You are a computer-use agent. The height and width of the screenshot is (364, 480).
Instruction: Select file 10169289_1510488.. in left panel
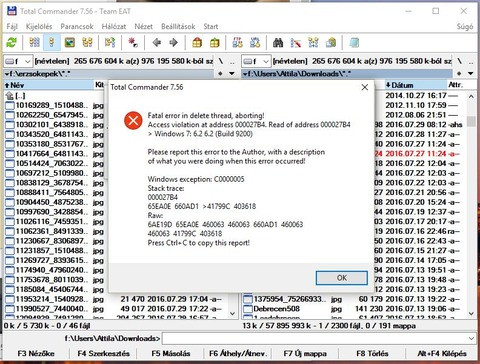(x=55, y=106)
